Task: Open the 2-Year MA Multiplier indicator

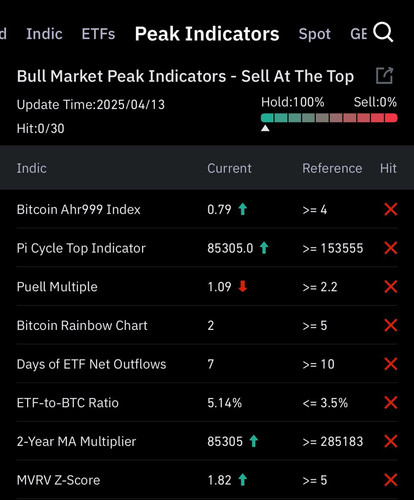Action: pyautogui.click(x=207, y=441)
